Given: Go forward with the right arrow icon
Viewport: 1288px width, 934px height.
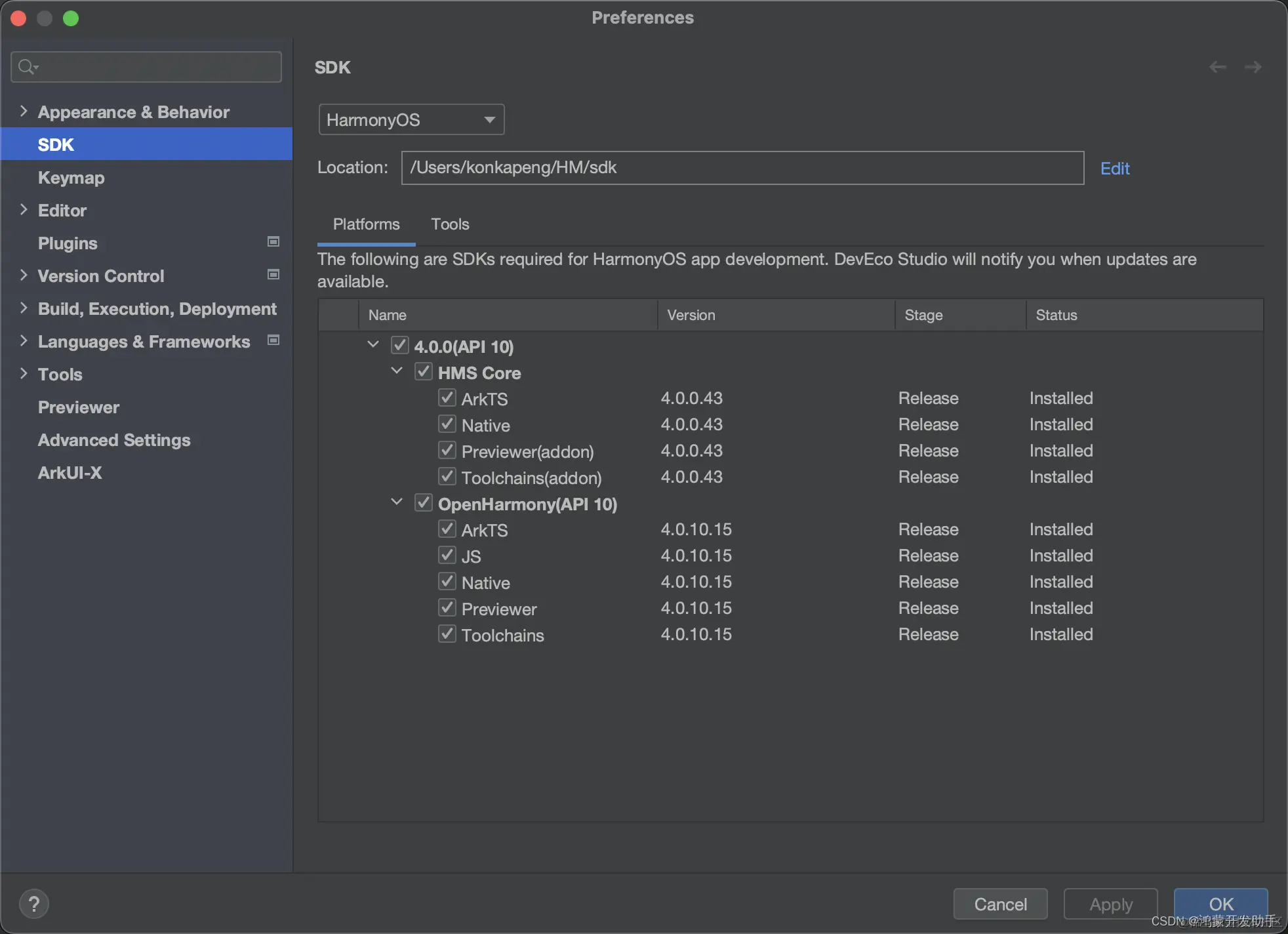Looking at the screenshot, I should pyautogui.click(x=1253, y=67).
